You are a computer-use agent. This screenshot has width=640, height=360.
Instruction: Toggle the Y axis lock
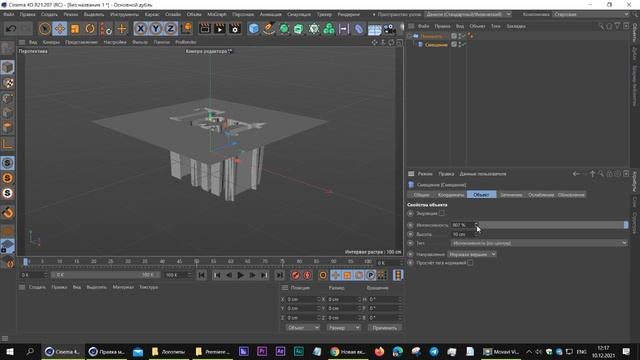tap(156, 29)
